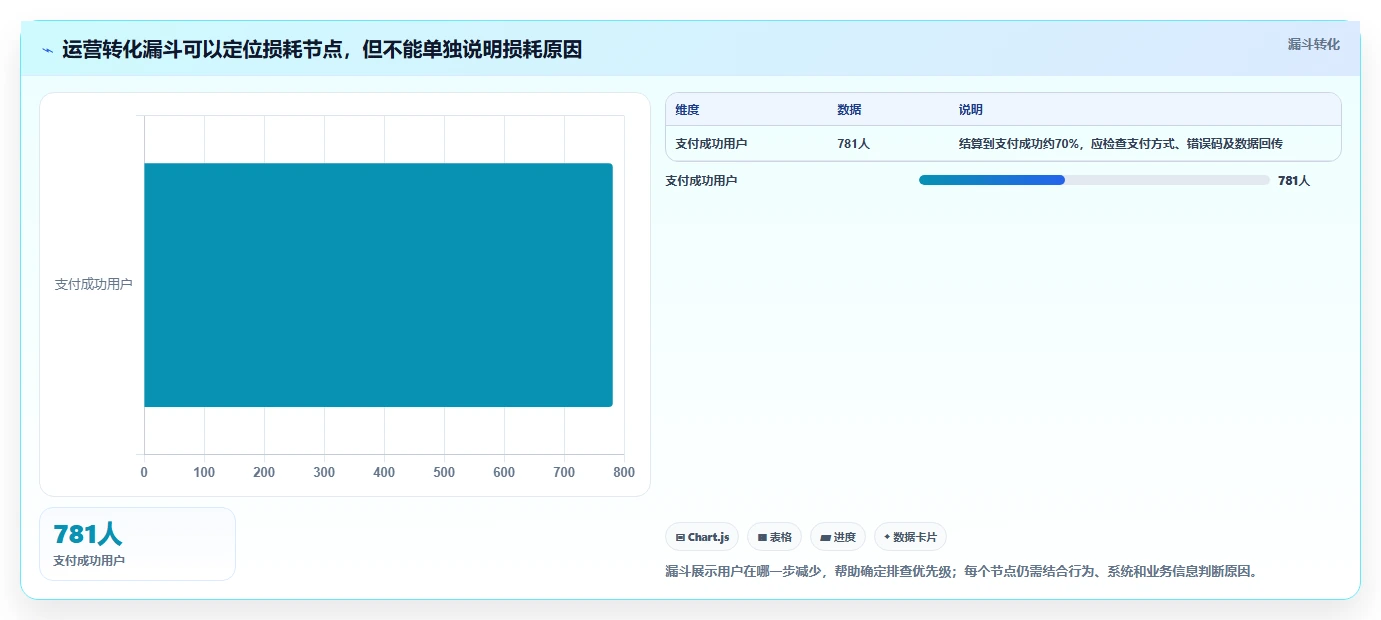This screenshot has width=1381, height=620.
Task: Click the 支付成功用户 table cell
Action: (x=711, y=144)
